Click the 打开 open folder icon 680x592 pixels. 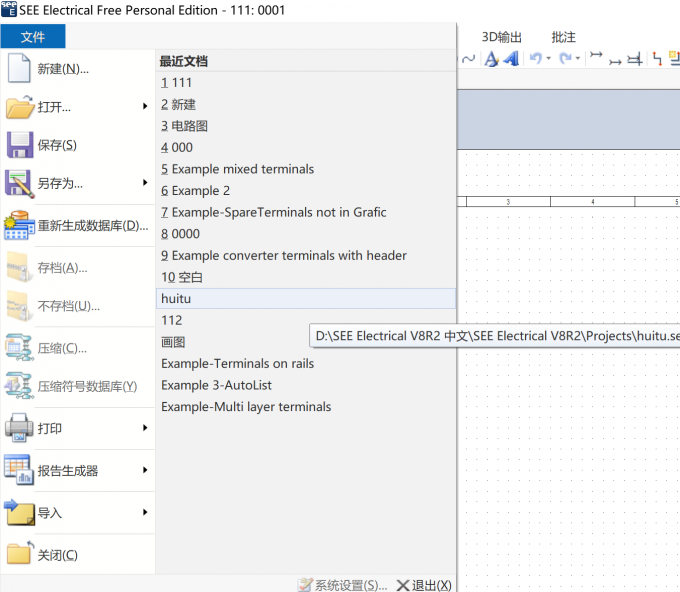pyautogui.click(x=20, y=107)
